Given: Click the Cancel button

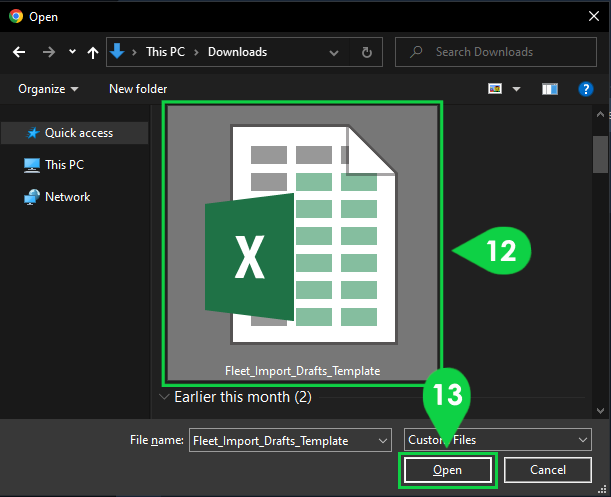Looking at the screenshot, I should tap(547, 470).
